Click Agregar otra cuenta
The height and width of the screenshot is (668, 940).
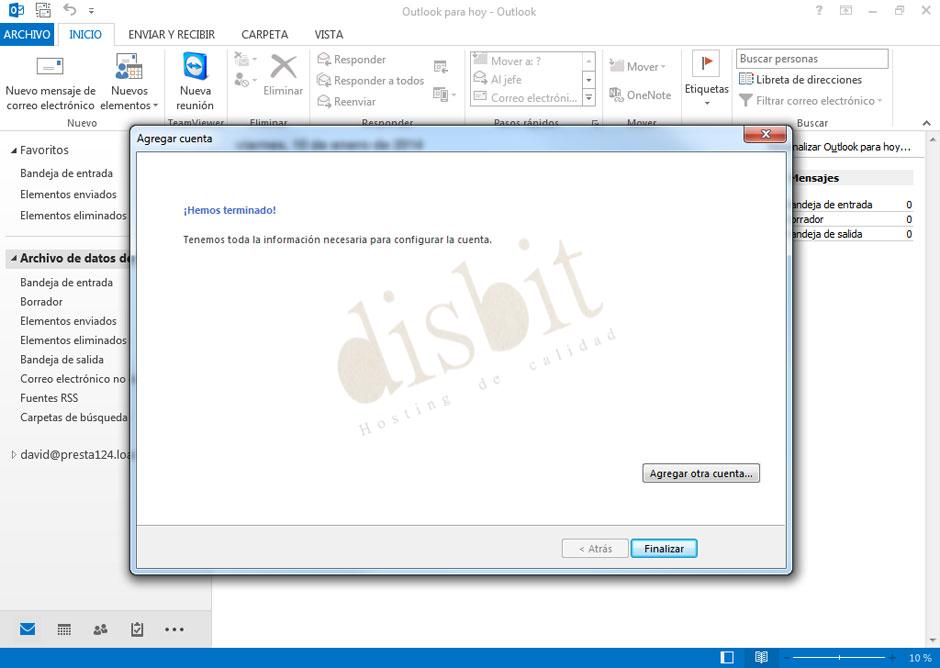[x=700, y=473]
